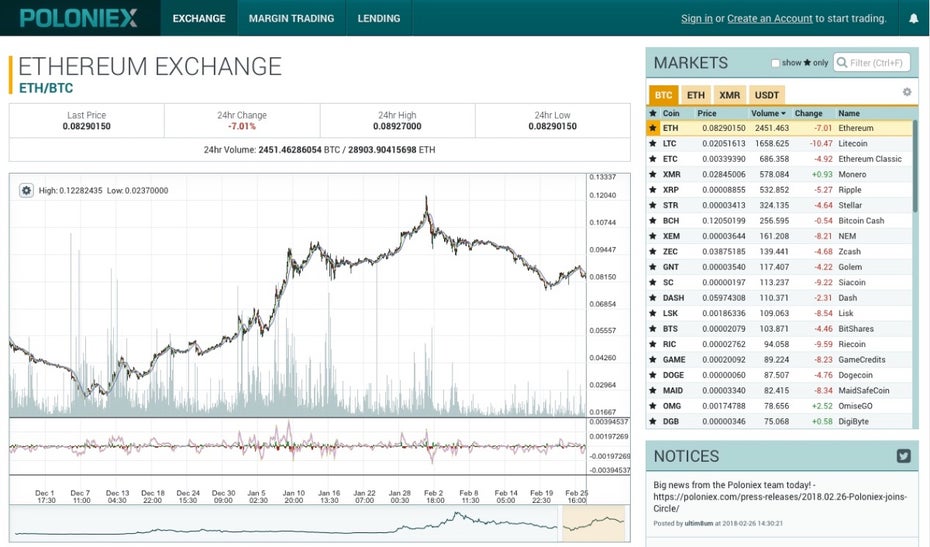This screenshot has height=547, width=930.
Task: Select the OmiseGO market row
Action: tap(779, 406)
